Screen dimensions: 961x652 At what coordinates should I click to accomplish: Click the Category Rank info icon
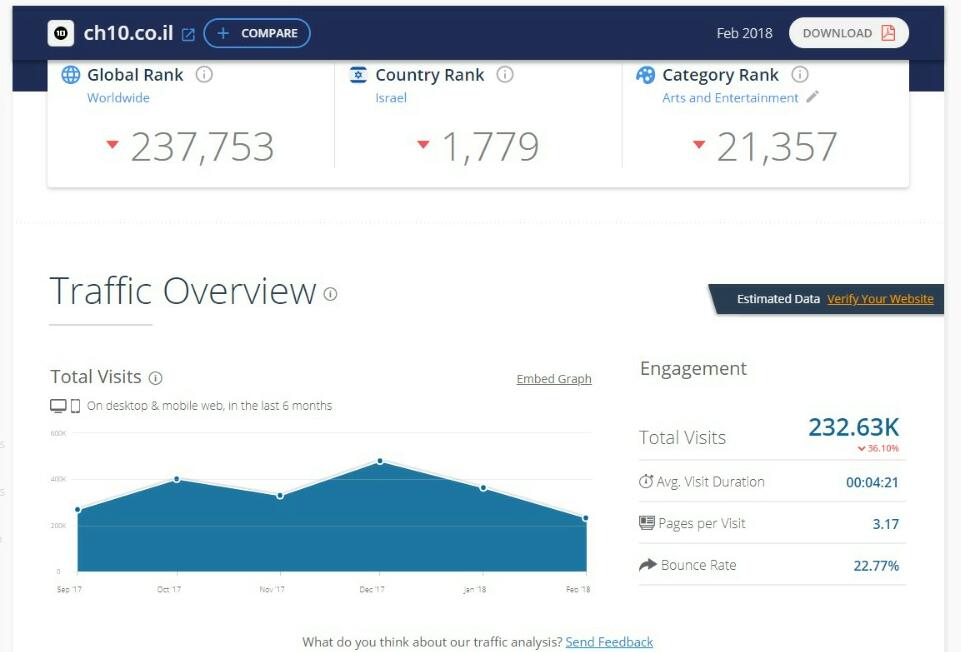799,75
